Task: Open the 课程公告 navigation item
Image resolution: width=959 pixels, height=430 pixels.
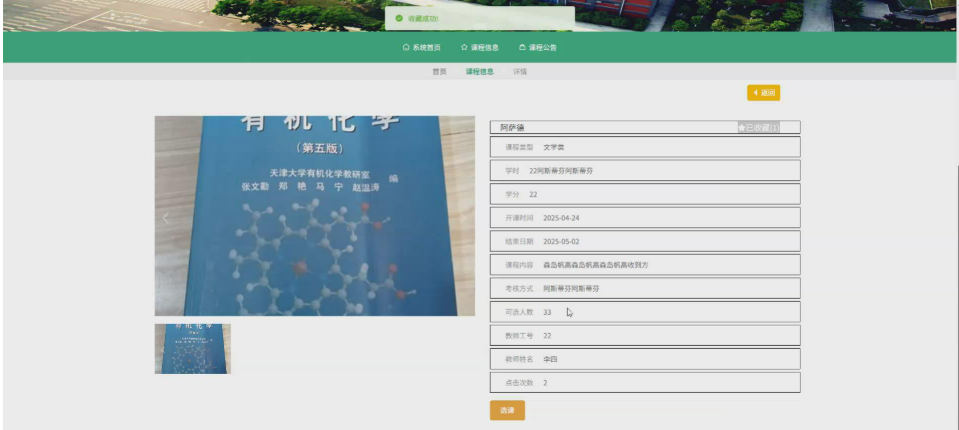Action: [538, 47]
